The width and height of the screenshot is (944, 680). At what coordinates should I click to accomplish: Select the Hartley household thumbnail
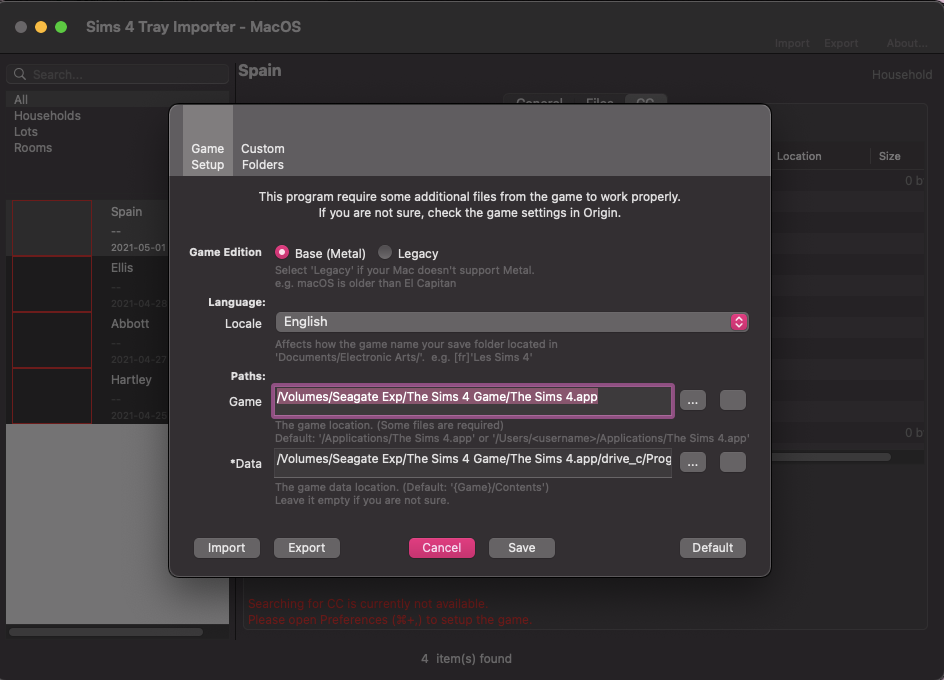click(x=52, y=396)
